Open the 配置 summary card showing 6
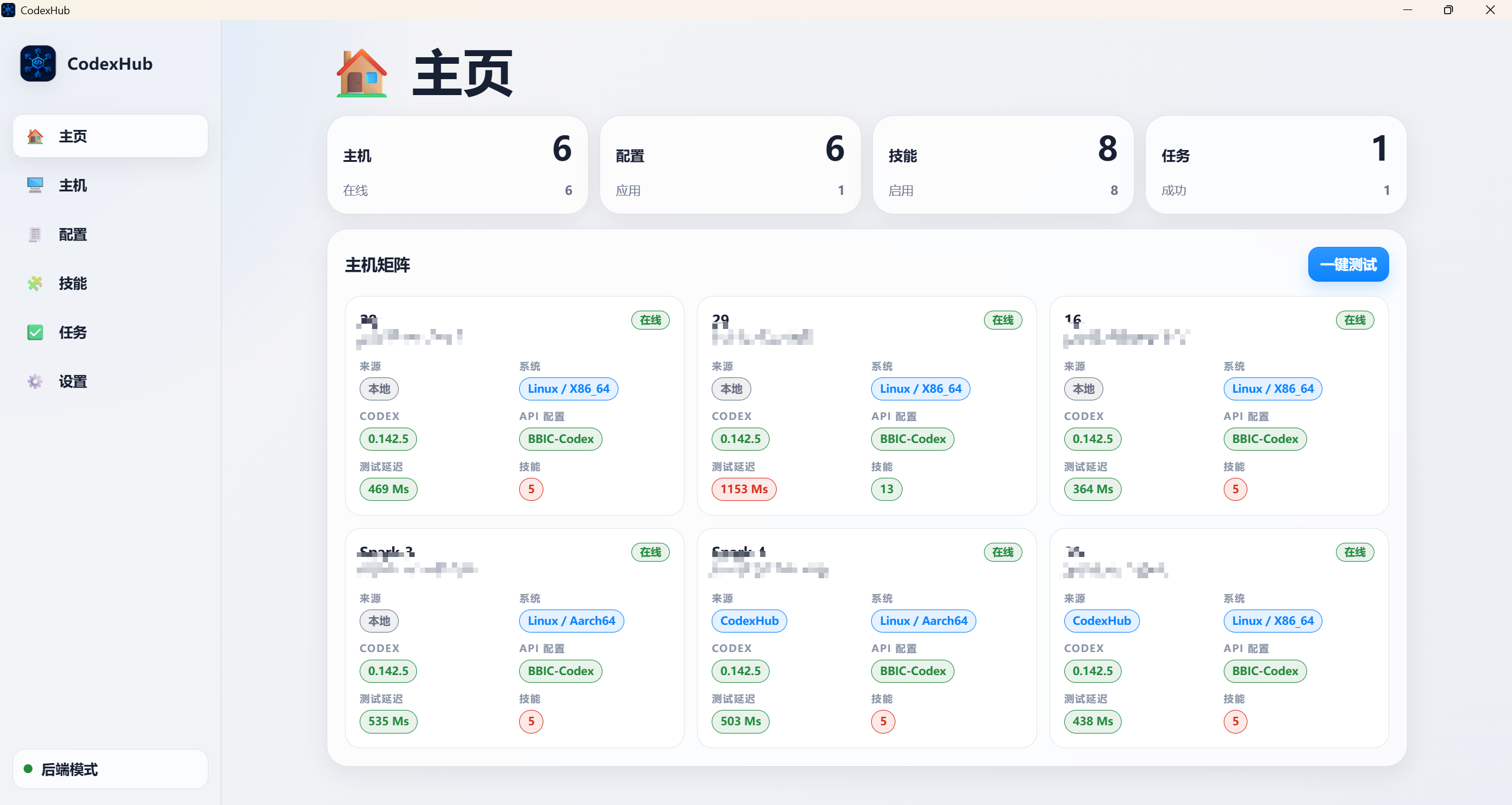The image size is (1512, 805). click(731, 165)
